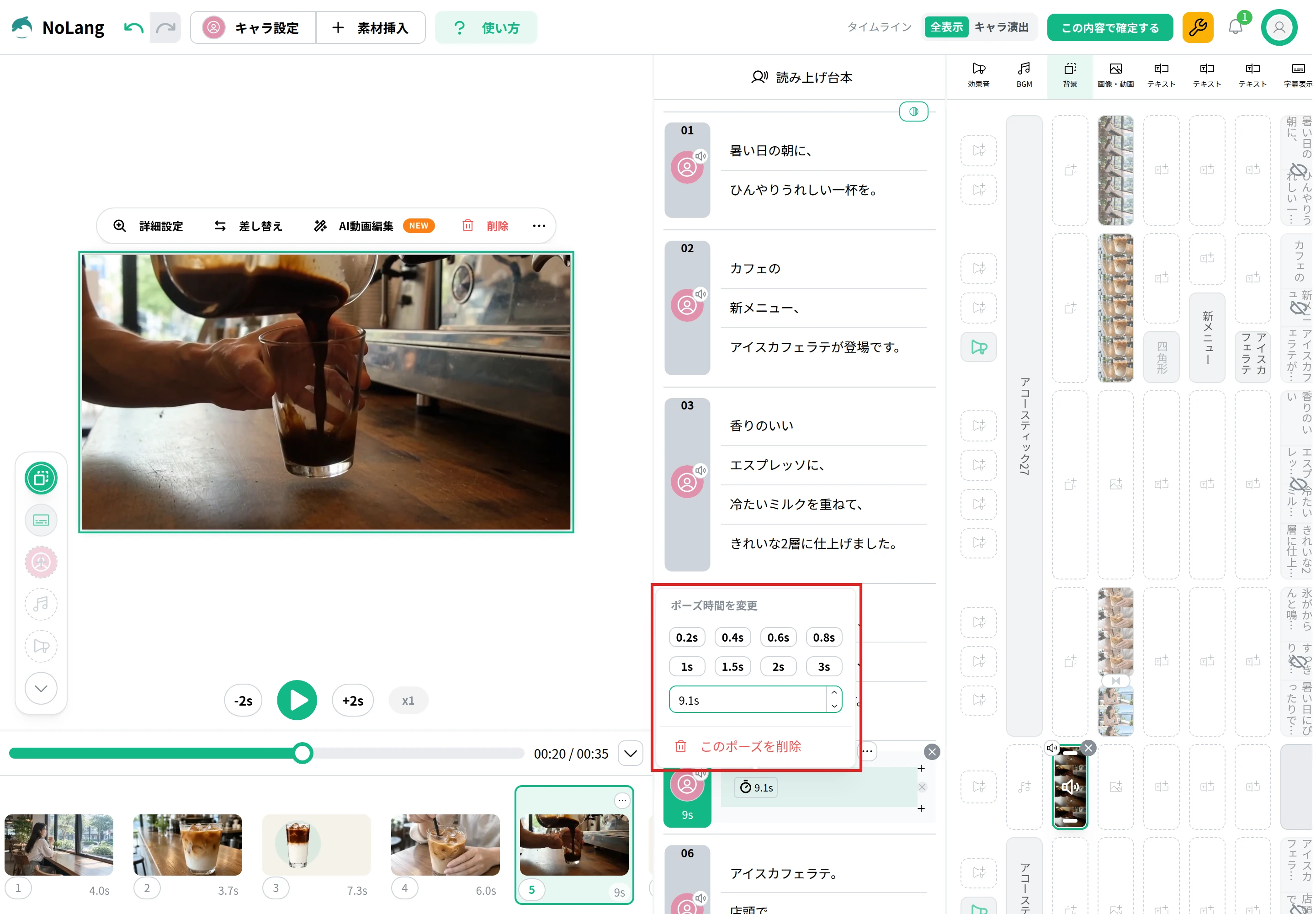Click the character tool in the left sidebar
1316x914 pixels.
[41, 562]
